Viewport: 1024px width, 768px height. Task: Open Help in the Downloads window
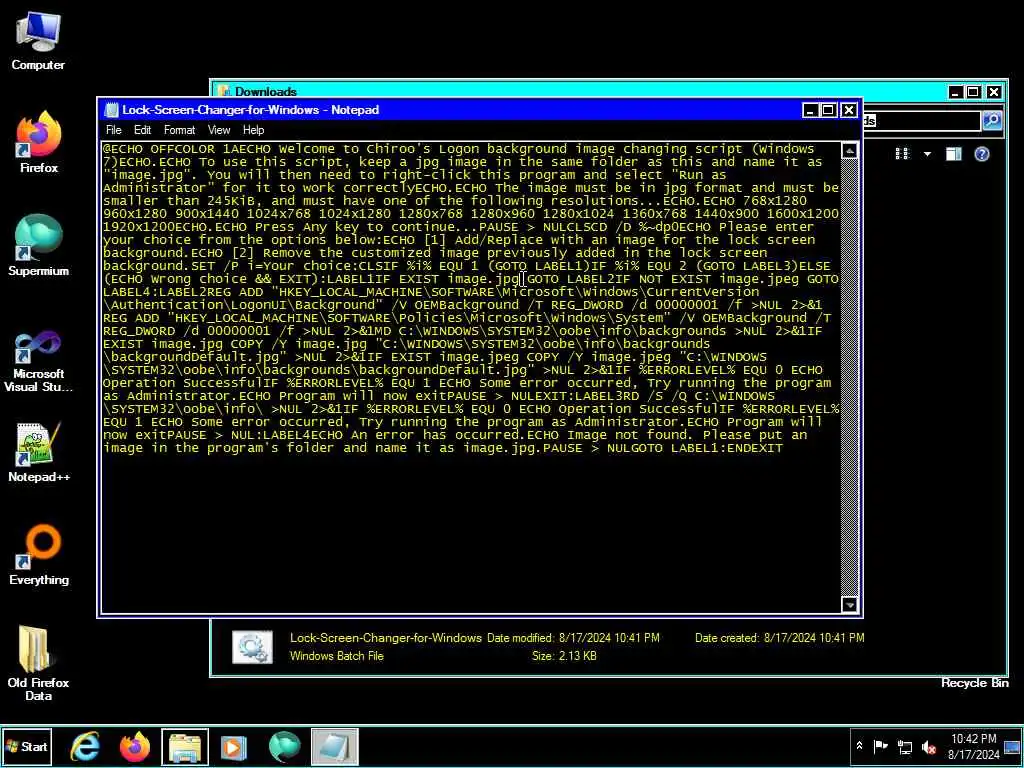(x=982, y=154)
